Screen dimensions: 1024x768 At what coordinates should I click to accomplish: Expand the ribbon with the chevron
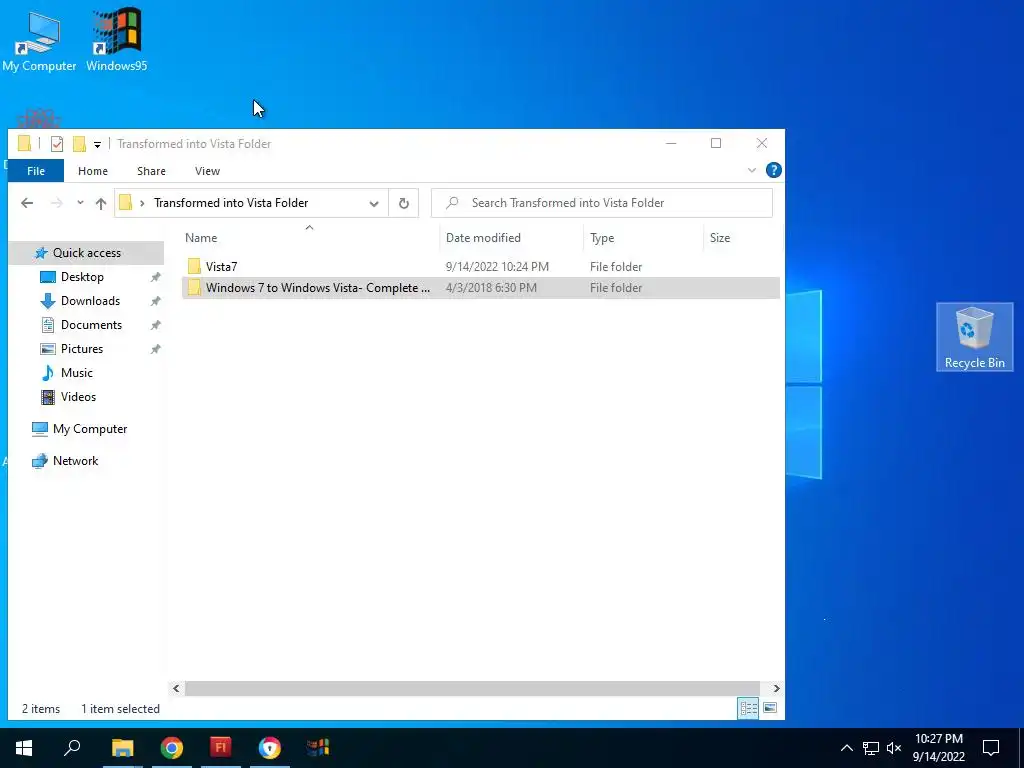coord(752,170)
